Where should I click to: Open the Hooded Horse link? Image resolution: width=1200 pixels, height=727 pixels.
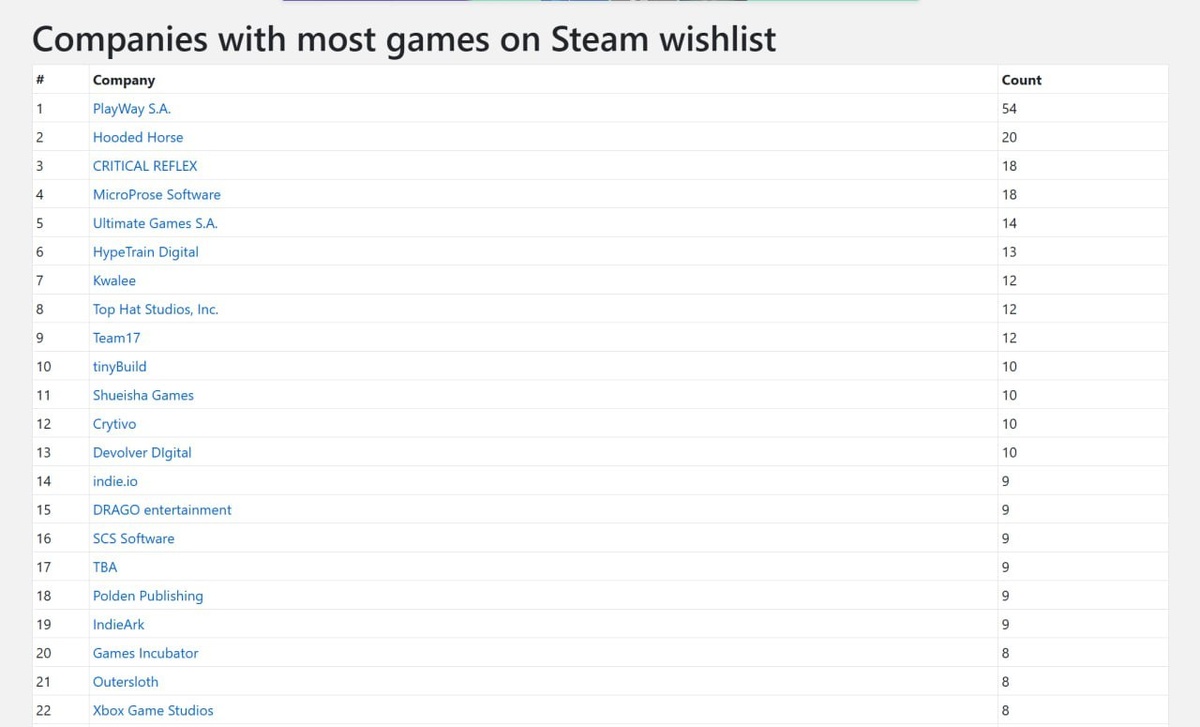coord(138,137)
